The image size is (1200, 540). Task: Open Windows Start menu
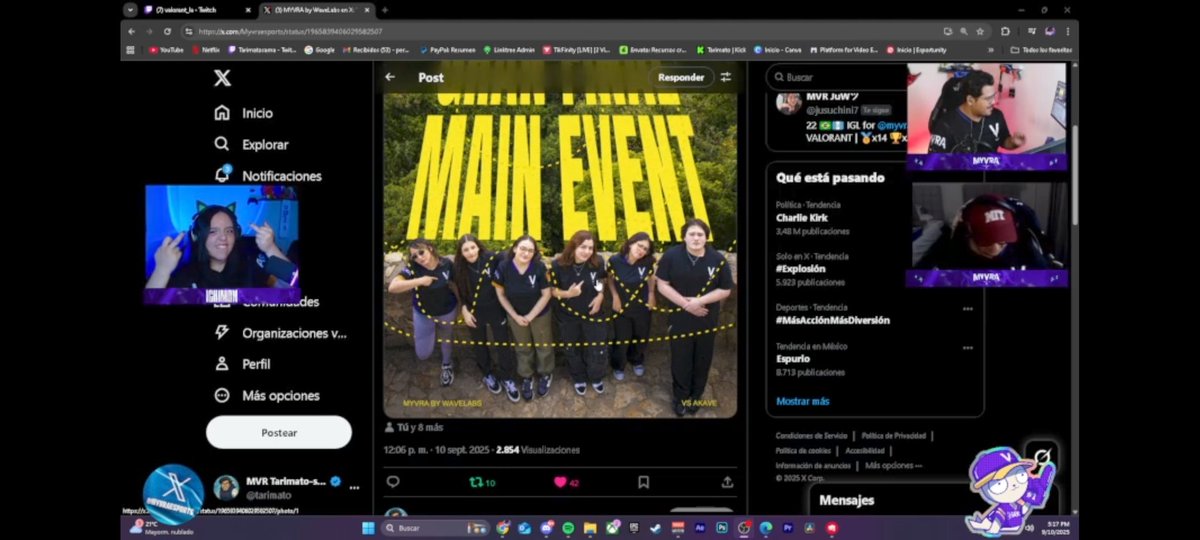tap(367, 528)
